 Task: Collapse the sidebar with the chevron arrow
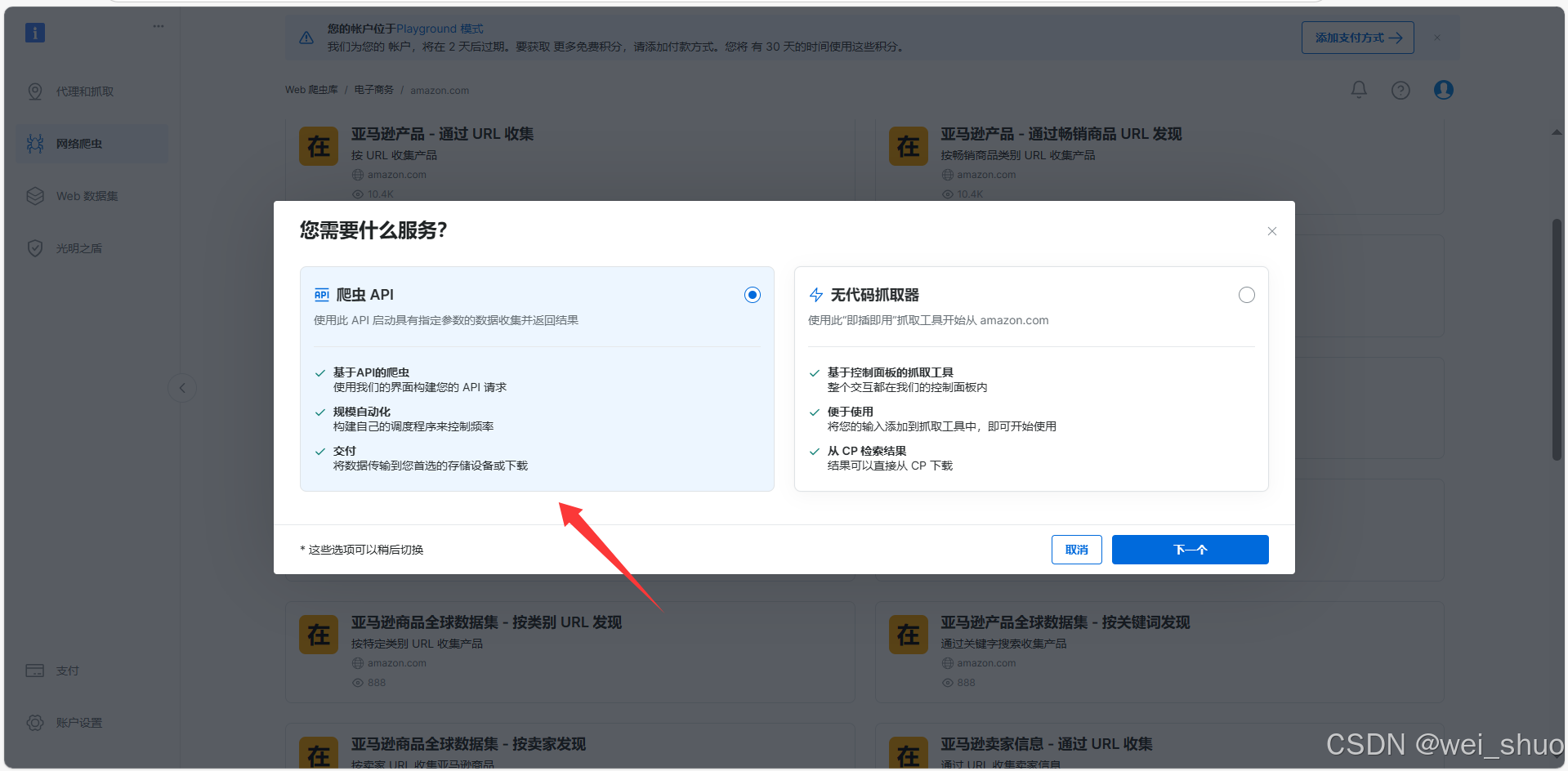coord(182,387)
